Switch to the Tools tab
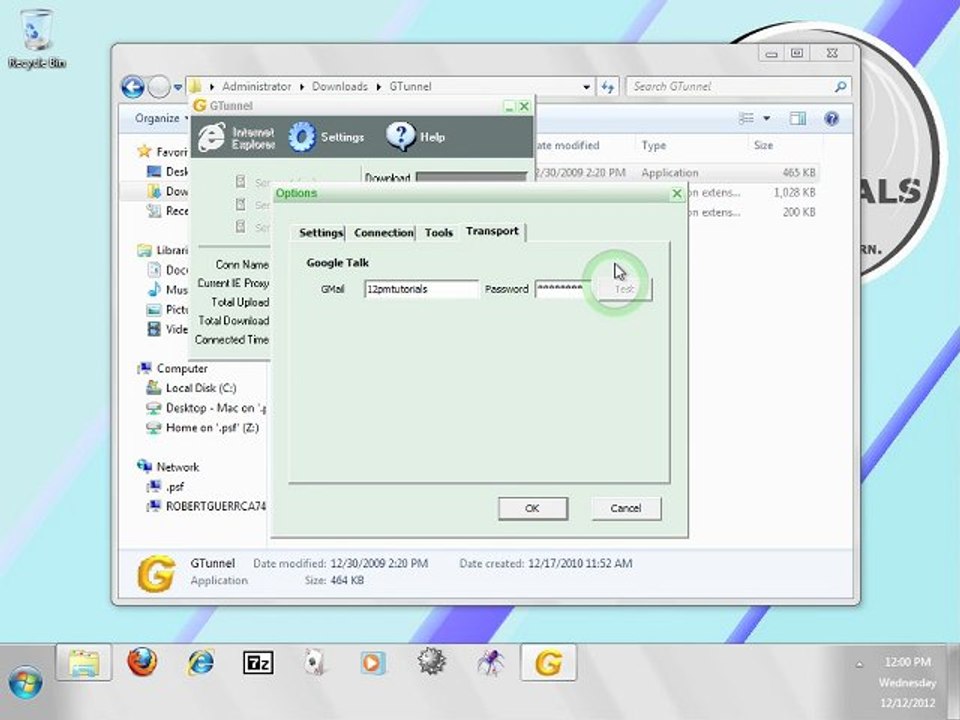The width and height of the screenshot is (960, 720). tap(439, 233)
